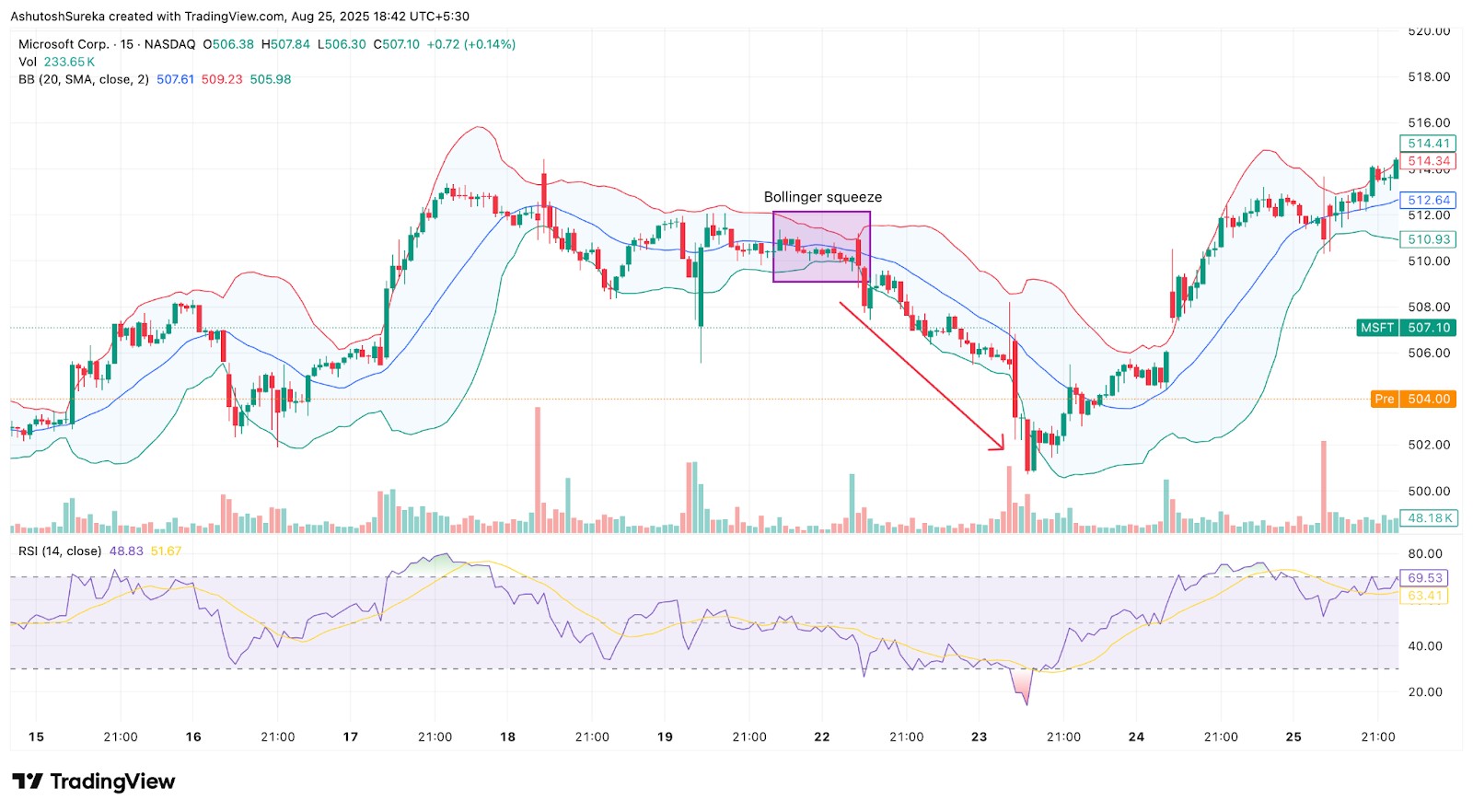Image resolution: width=1473 pixels, height=812 pixels.
Task: Click the RSI value 48.83
Action: tap(126, 551)
